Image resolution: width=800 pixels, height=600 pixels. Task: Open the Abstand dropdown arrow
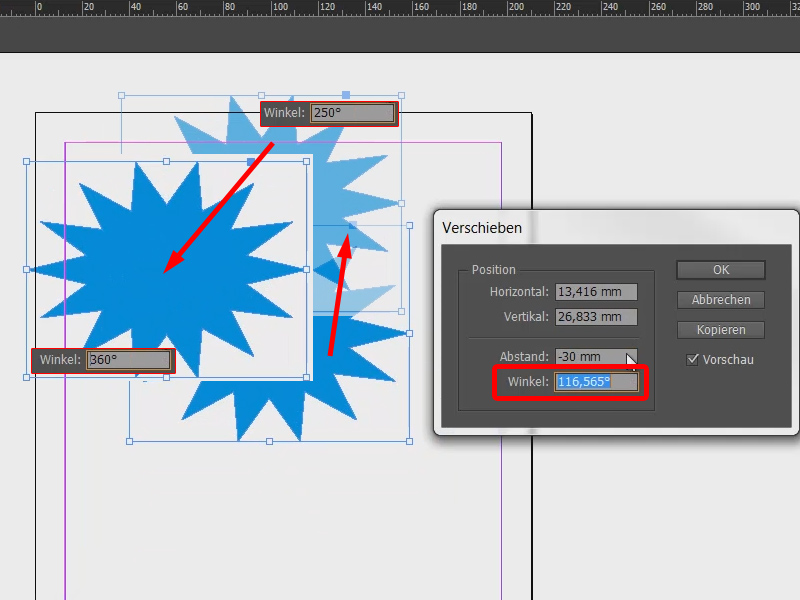(630, 356)
